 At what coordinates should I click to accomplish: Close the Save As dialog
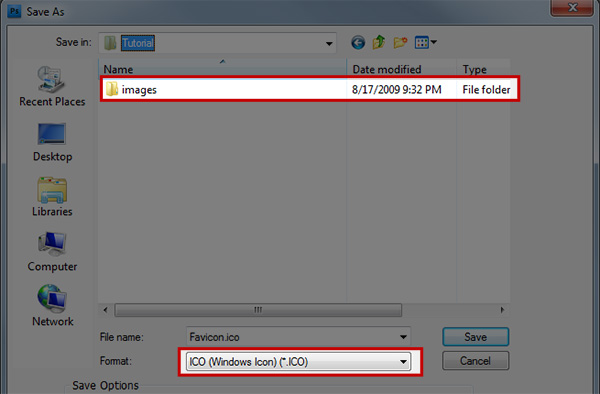572,7
